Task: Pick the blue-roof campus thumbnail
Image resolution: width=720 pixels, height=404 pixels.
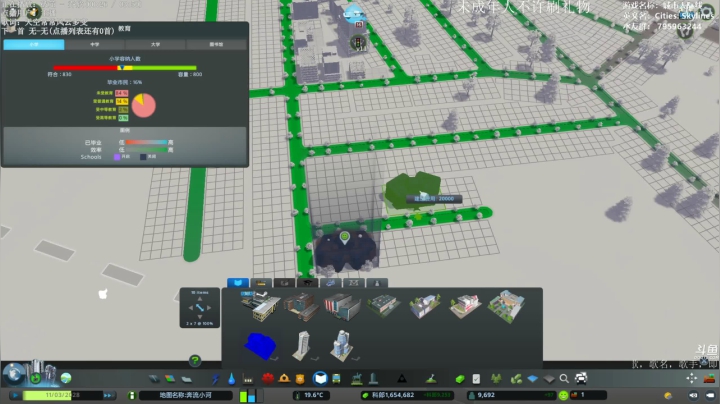Action: tap(424, 306)
